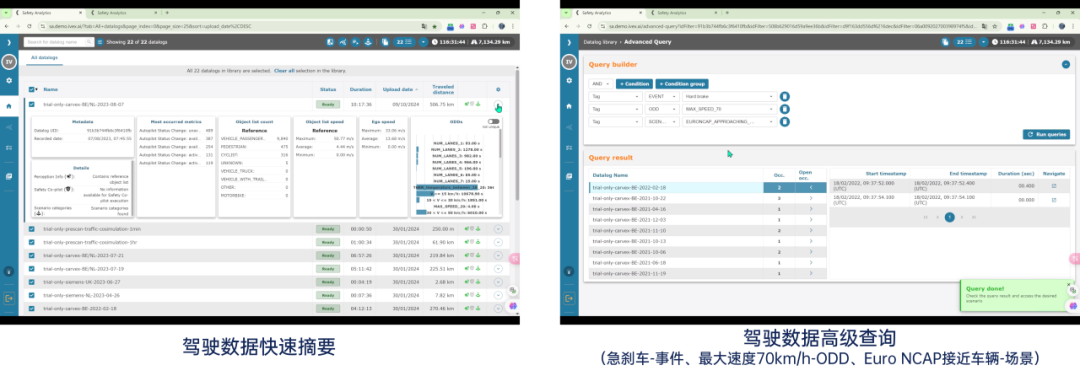
Task: Reload the page in left browser window
Action: [29, 26]
